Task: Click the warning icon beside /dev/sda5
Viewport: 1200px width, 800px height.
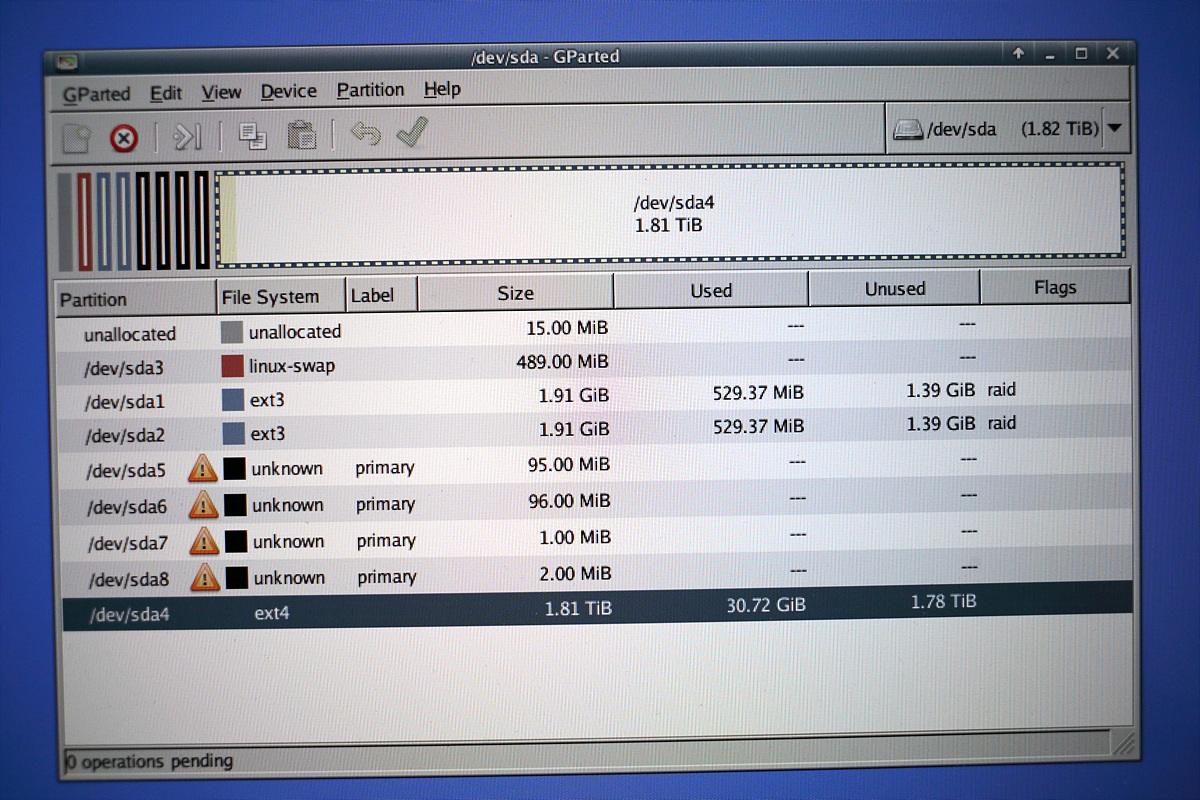Action: pos(203,468)
